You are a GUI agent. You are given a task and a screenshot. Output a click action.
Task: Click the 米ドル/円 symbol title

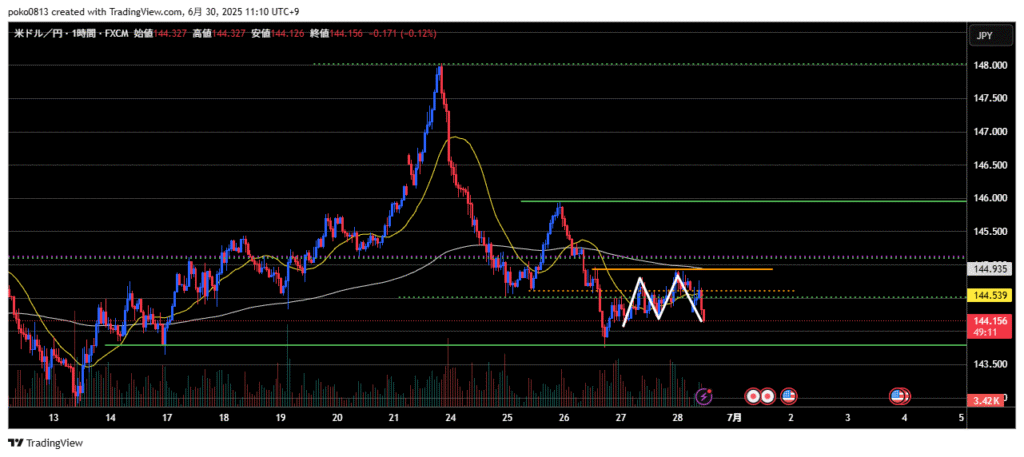(38, 33)
